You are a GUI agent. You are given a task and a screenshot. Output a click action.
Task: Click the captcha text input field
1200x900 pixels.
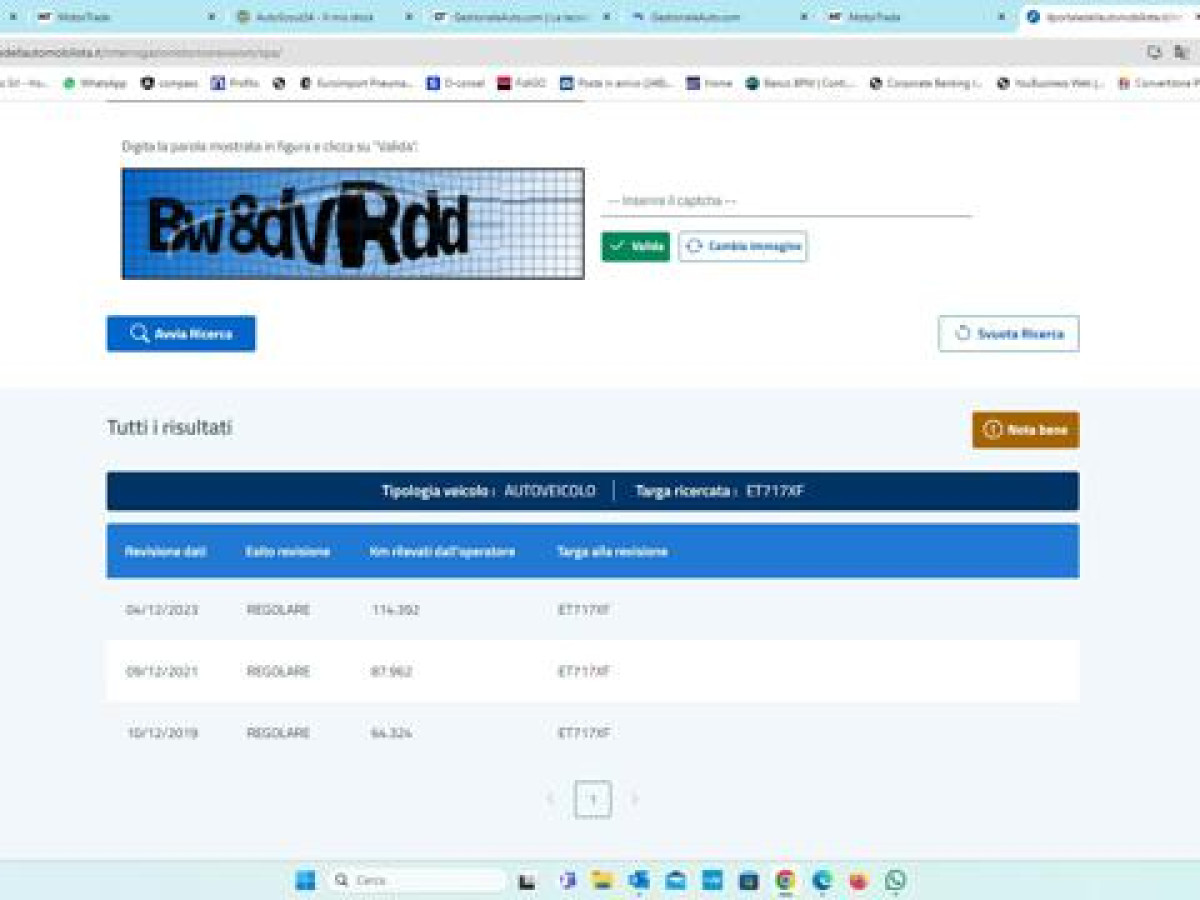click(x=785, y=201)
